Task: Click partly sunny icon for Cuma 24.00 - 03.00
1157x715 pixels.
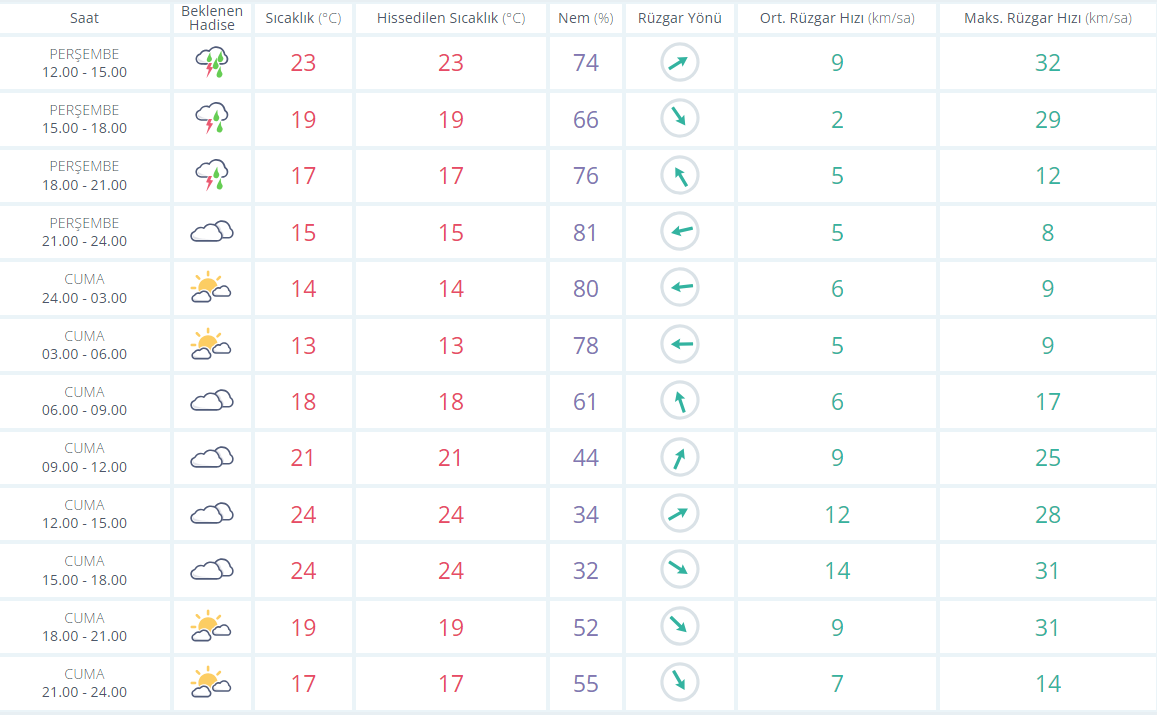Action: (x=211, y=288)
